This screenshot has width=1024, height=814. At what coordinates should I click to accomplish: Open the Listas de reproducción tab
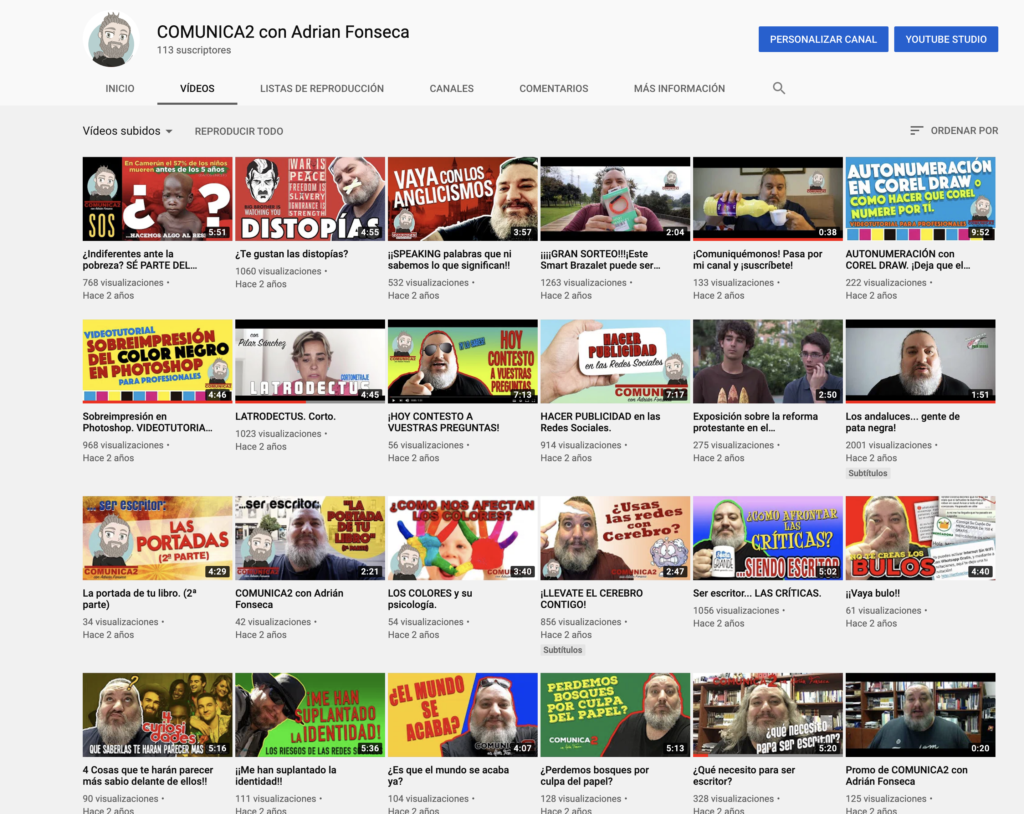coord(321,88)
